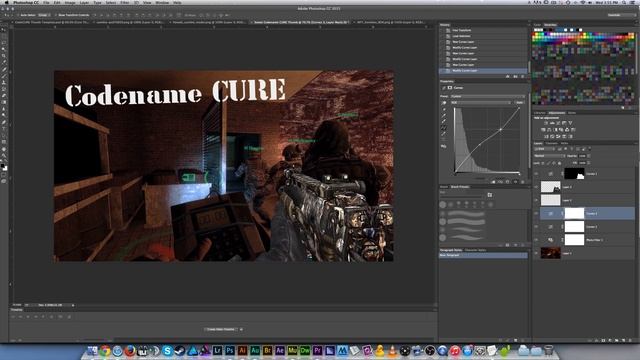Open the Curves Preset dropdown
The image size is (640, 360).
488,96
